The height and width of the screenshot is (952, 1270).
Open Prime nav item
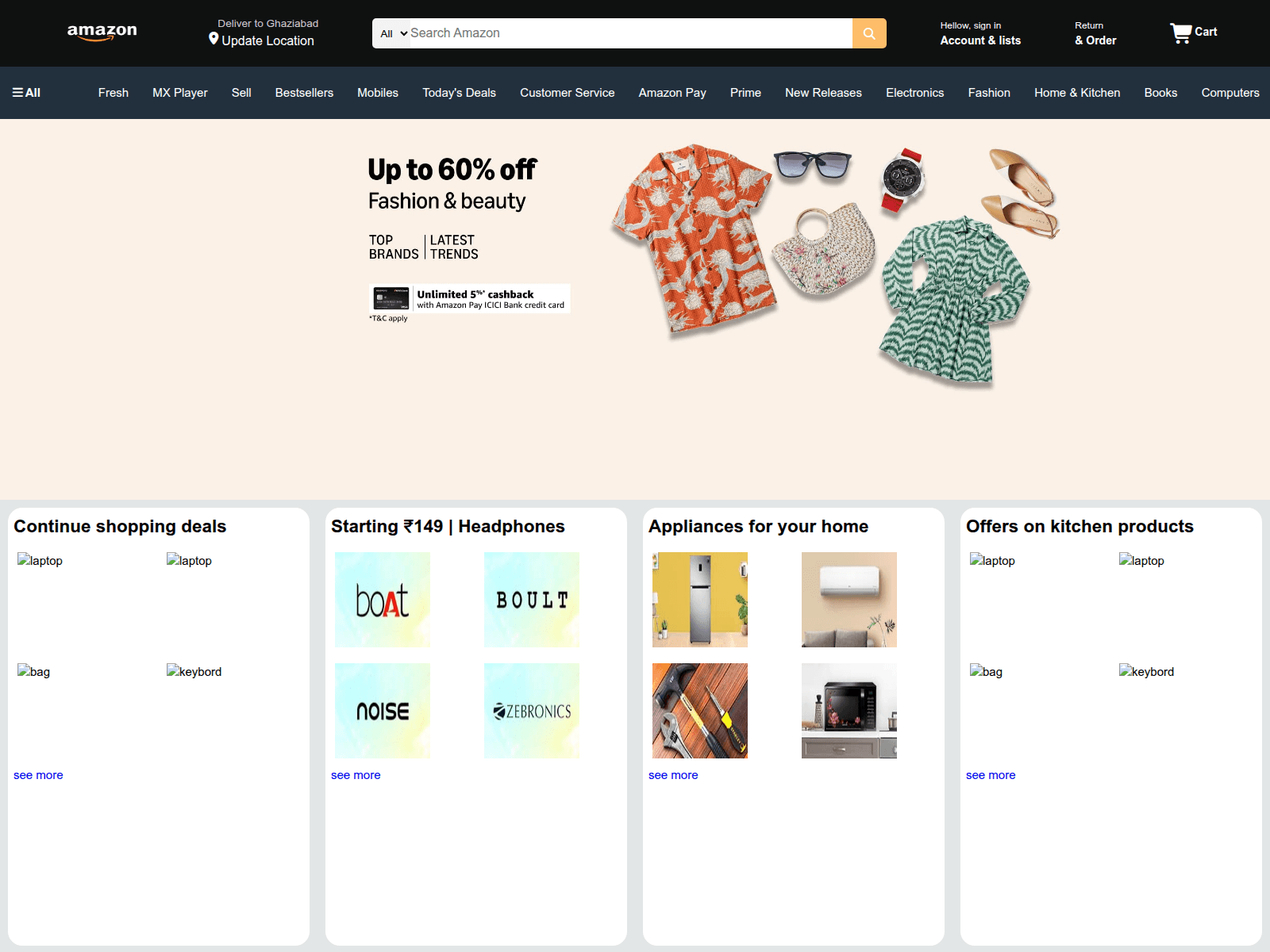745,93
